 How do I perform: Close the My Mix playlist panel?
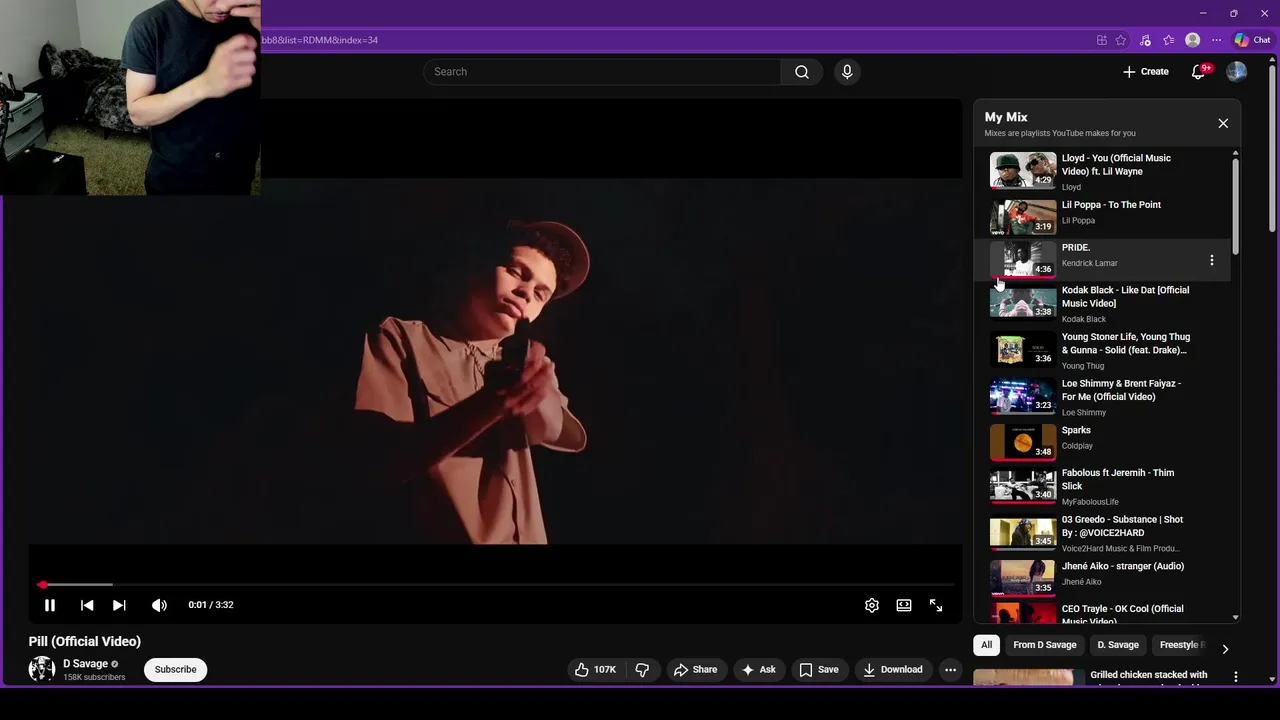tap(1223, 123)
